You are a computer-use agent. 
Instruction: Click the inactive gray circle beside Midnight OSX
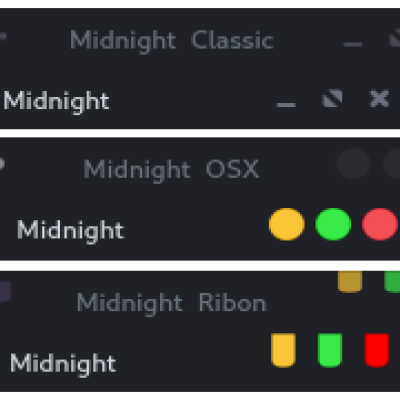pos(353,164)
